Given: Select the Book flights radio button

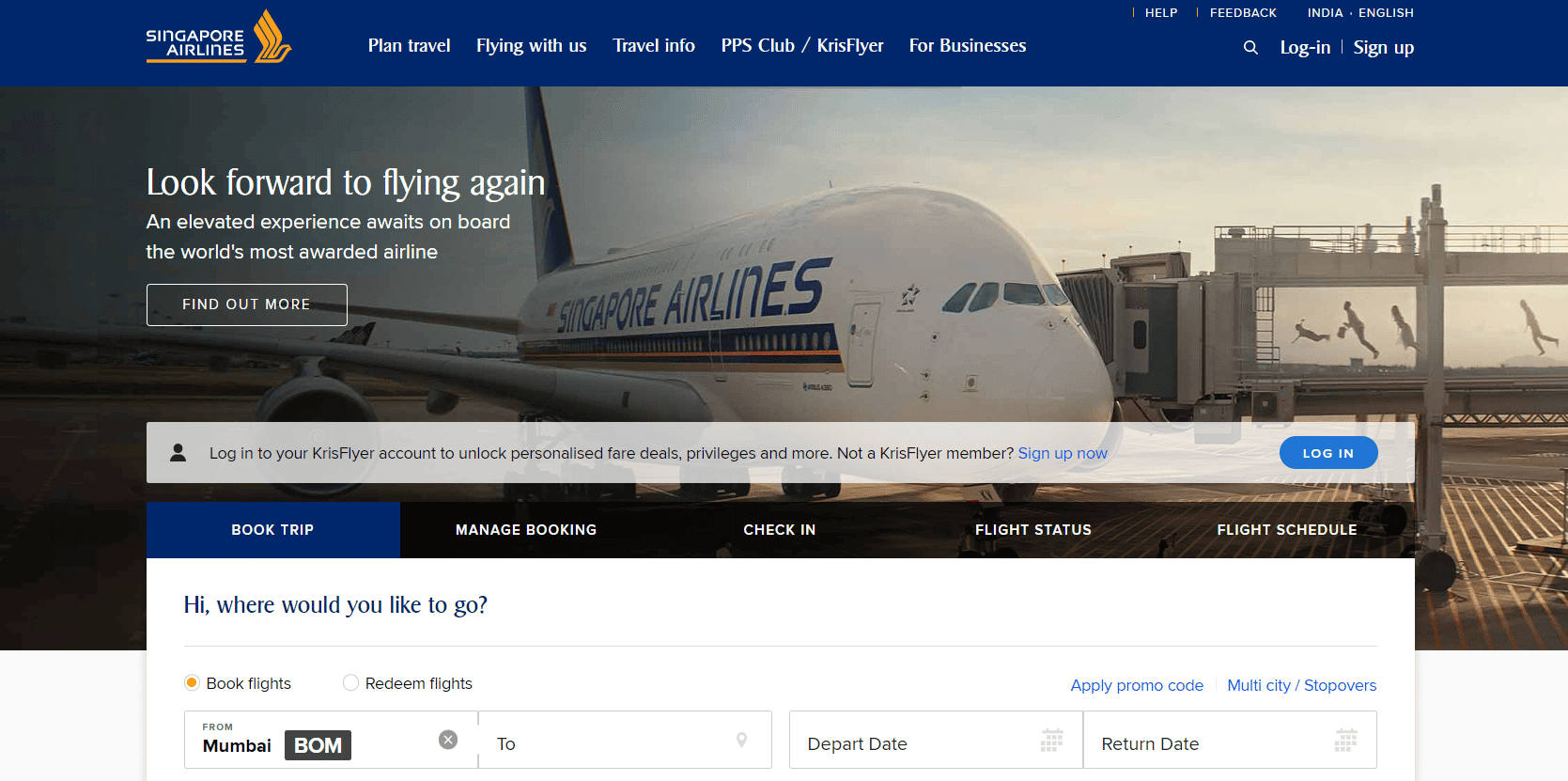Looking at the screenshot, I should coord(192,682).
